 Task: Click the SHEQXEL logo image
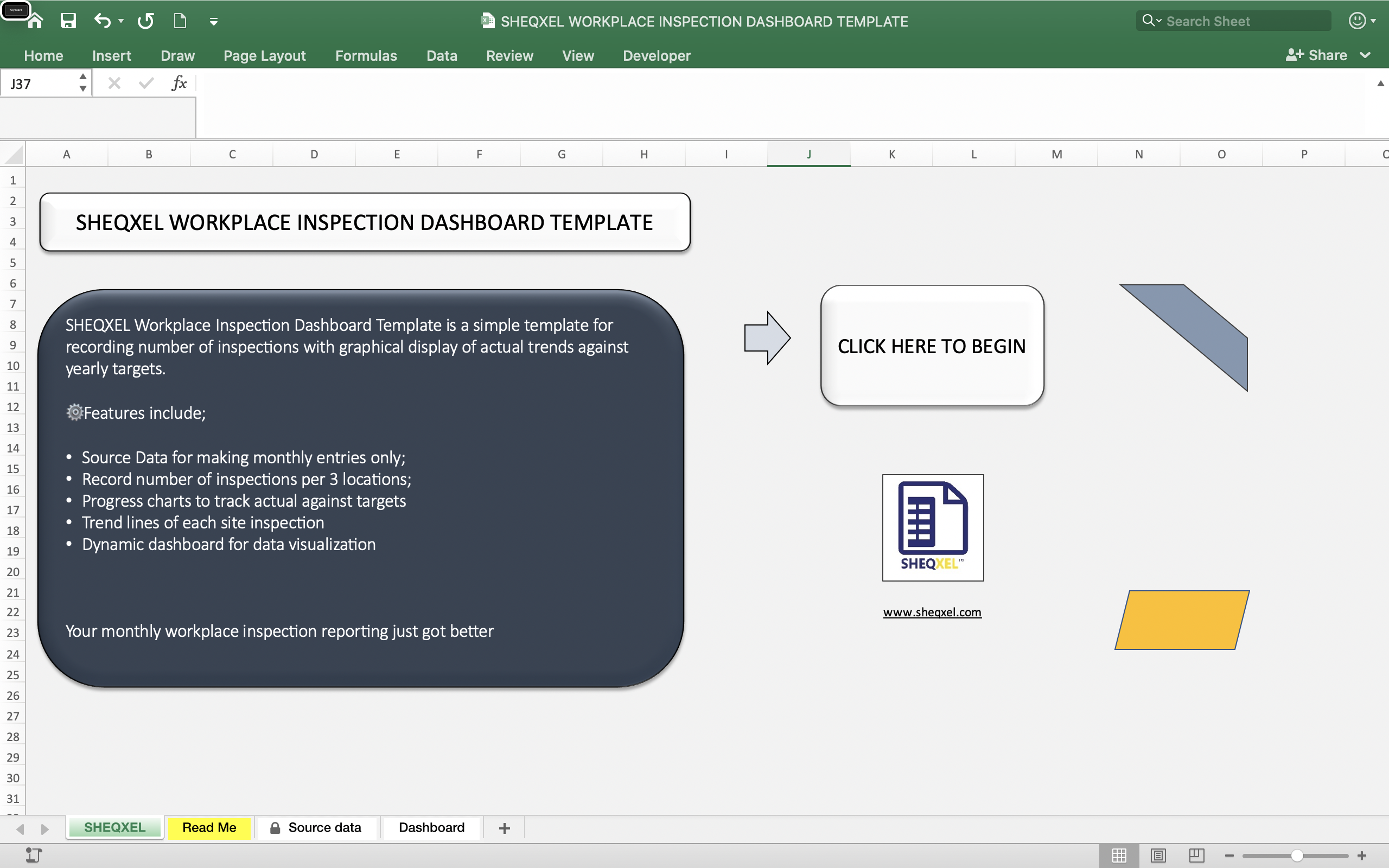pyautogui.click(x=933, y=527)
